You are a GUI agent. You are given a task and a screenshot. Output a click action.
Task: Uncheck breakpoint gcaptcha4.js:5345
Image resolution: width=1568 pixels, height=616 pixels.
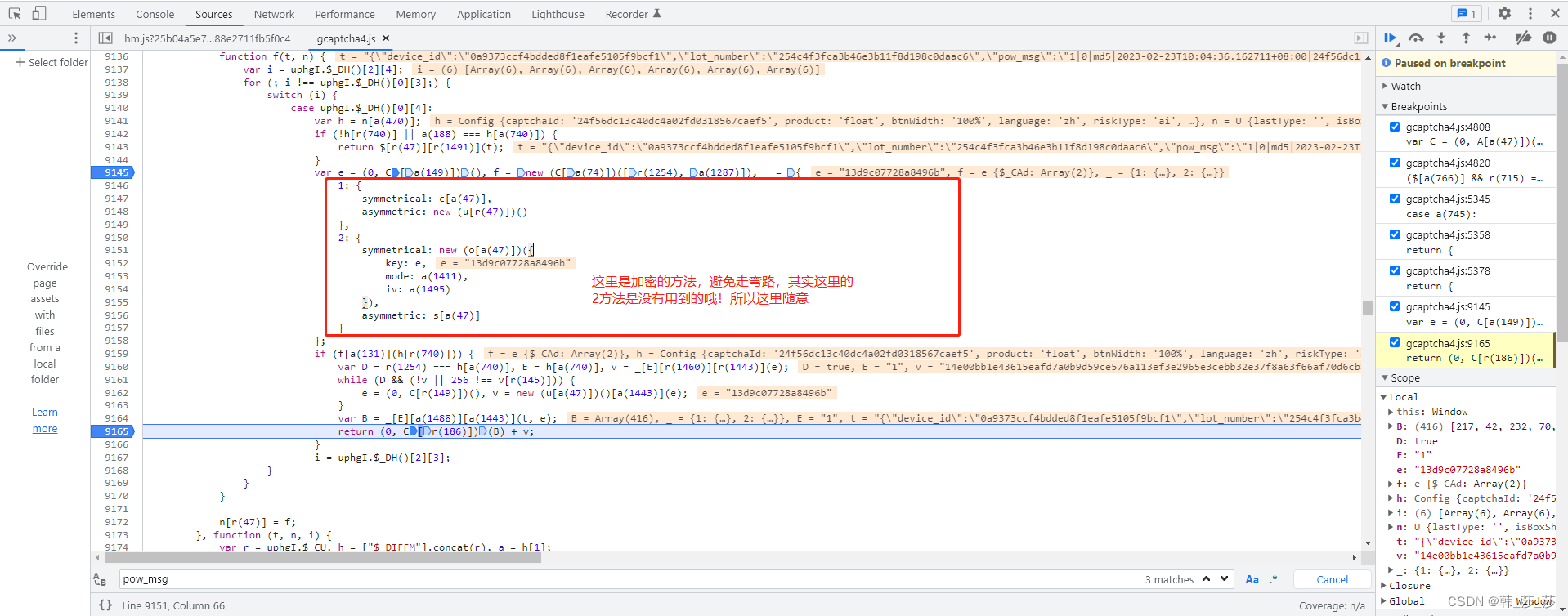[x=1395, y=199]
